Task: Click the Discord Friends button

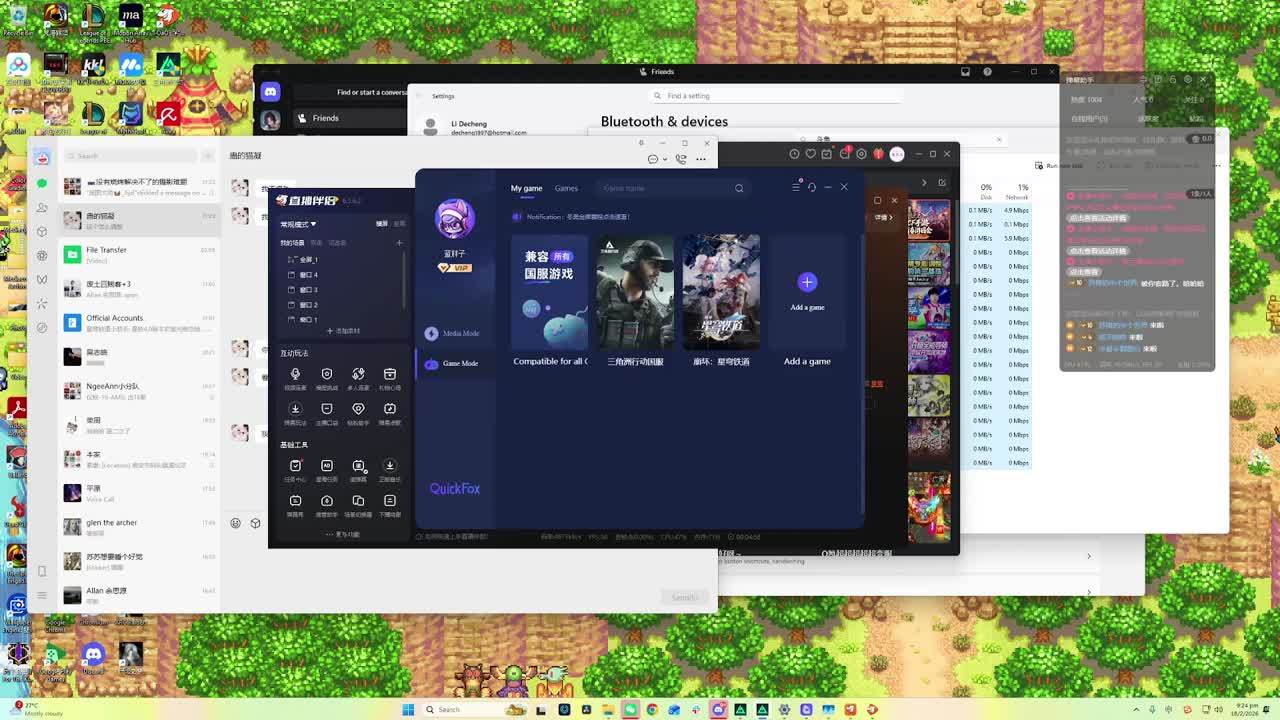Action: [325, 118]
